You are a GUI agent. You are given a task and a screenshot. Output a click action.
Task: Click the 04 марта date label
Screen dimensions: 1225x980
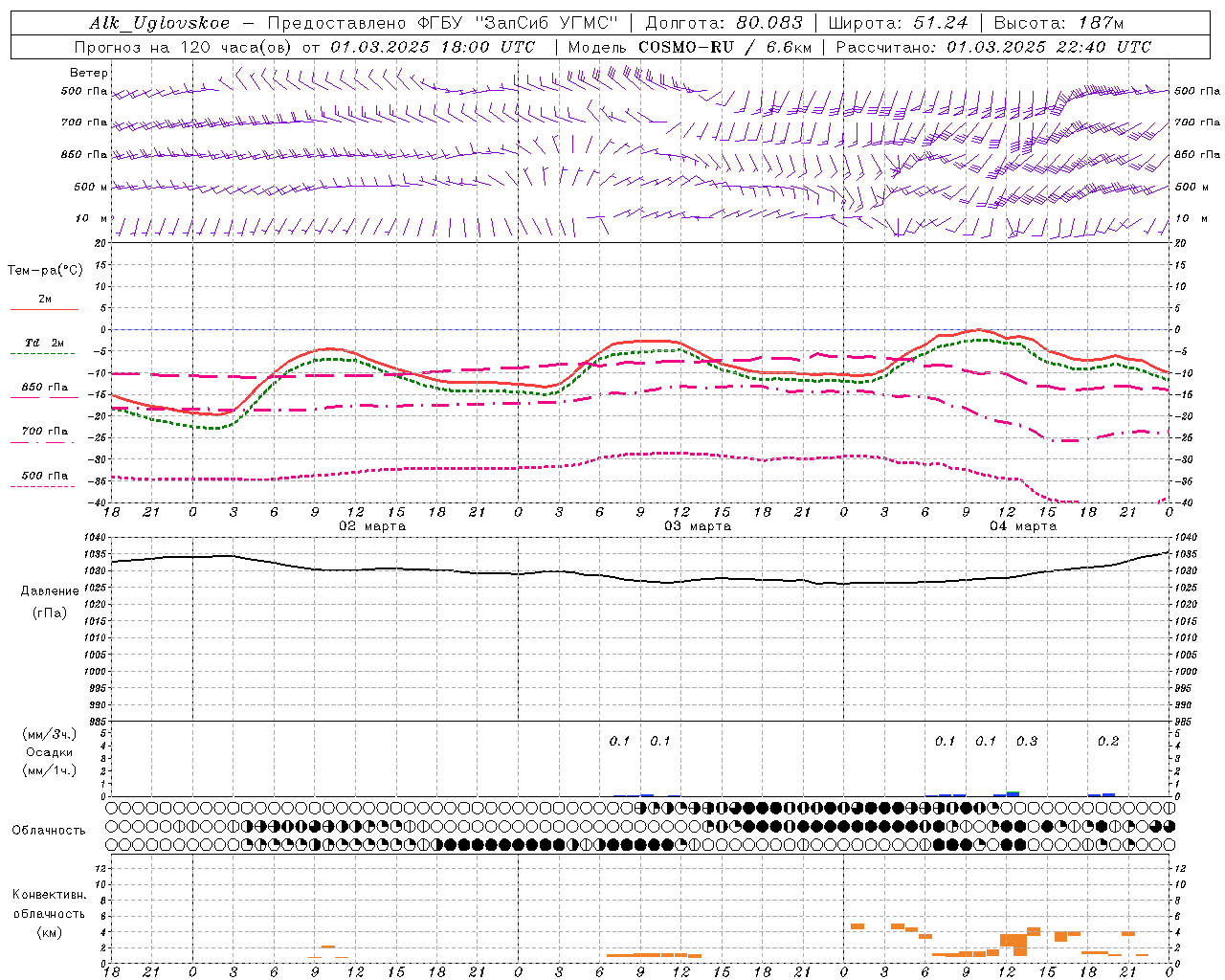pyautogui.click(x=1023, y=526)
